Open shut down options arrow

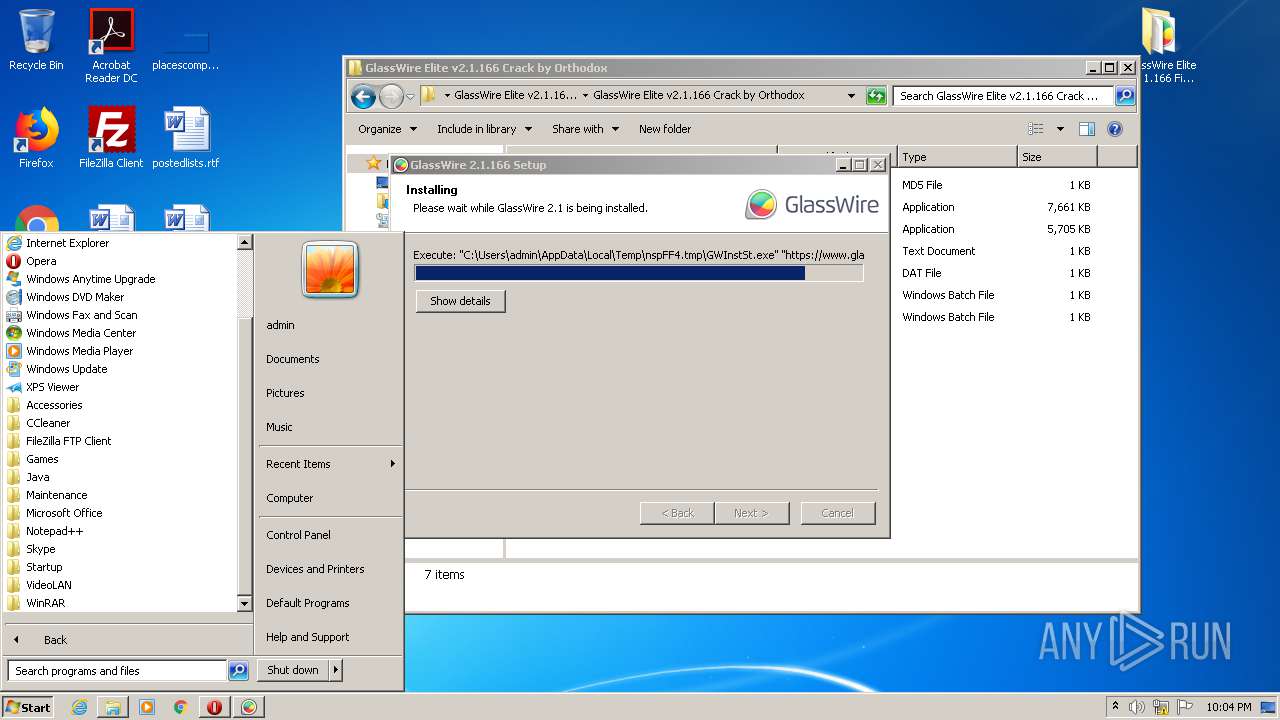pyautogui.click(x=336, y=670)
